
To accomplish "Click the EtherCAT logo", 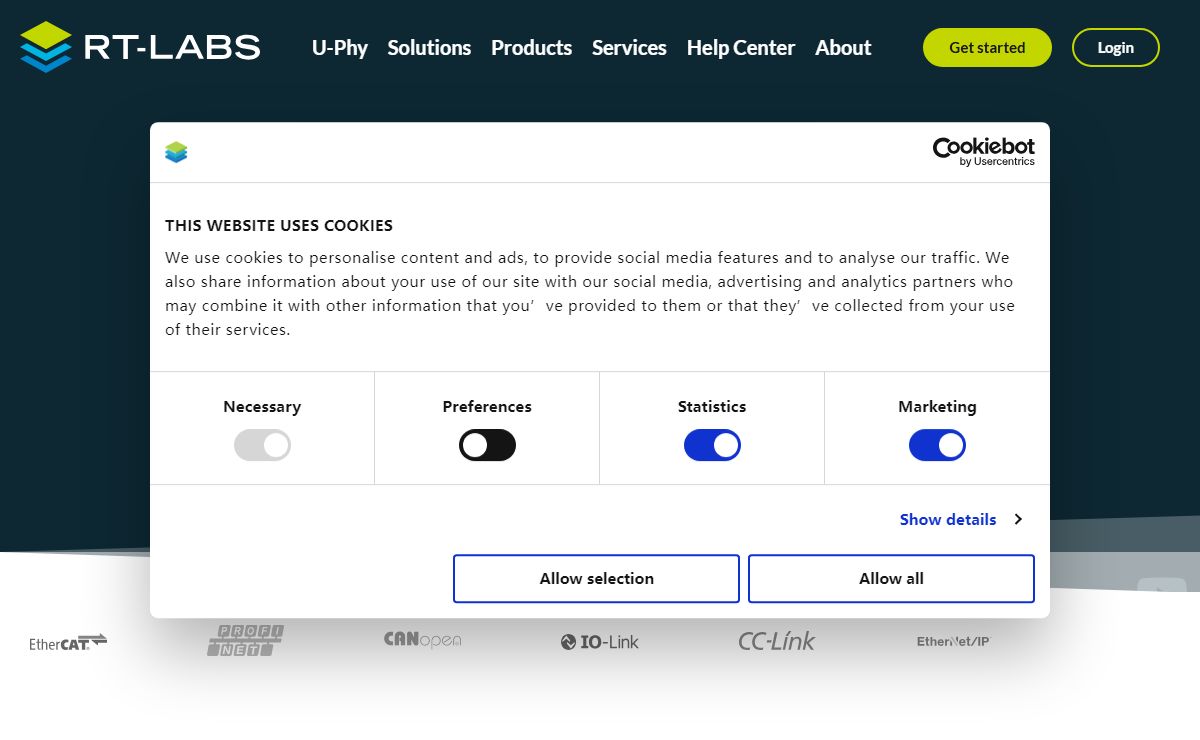I will pos(68,642).
